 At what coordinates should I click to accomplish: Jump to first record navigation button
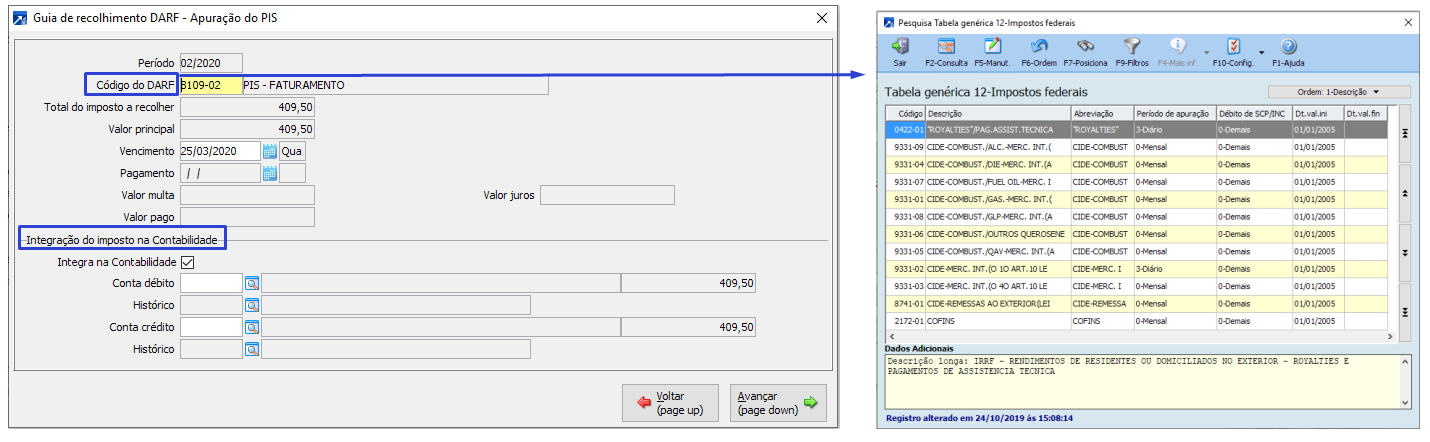[x=1405, y=133]
